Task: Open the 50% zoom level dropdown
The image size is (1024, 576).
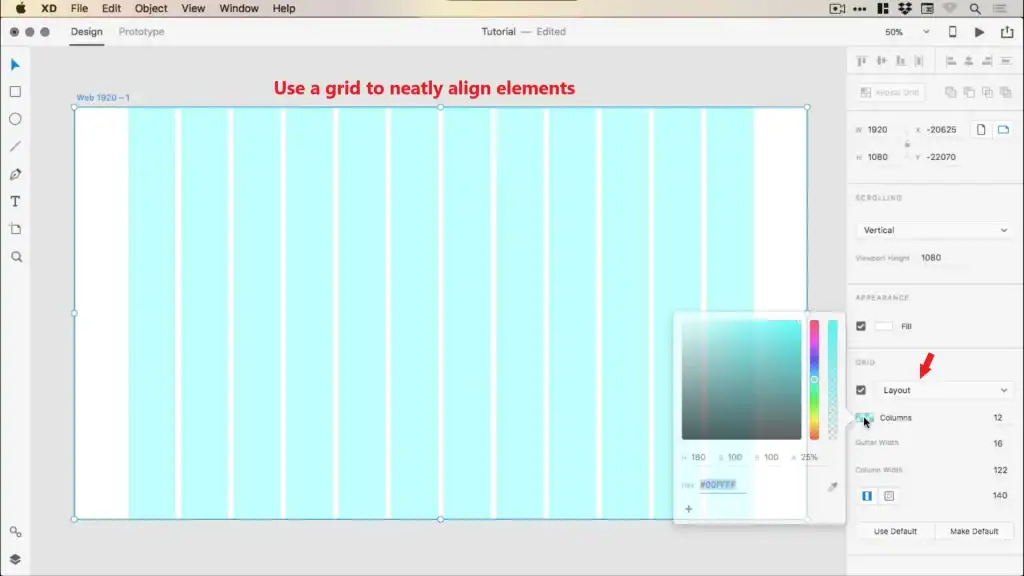Action: 907,32
